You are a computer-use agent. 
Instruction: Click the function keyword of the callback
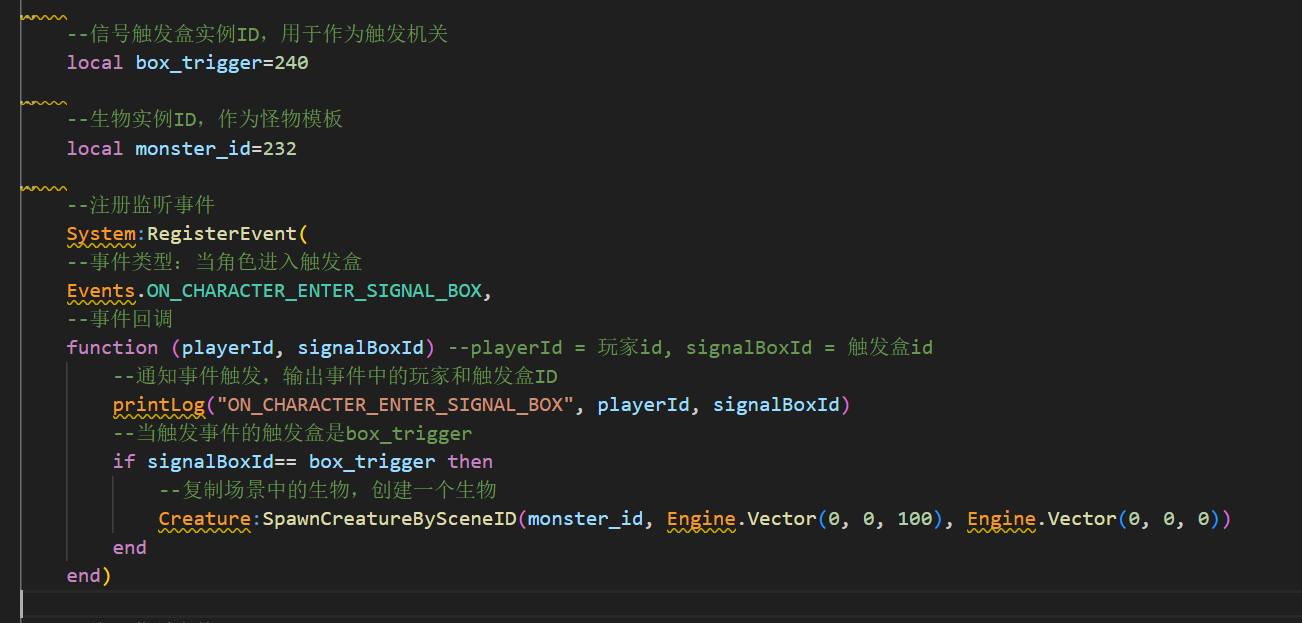tap(112, 348)
